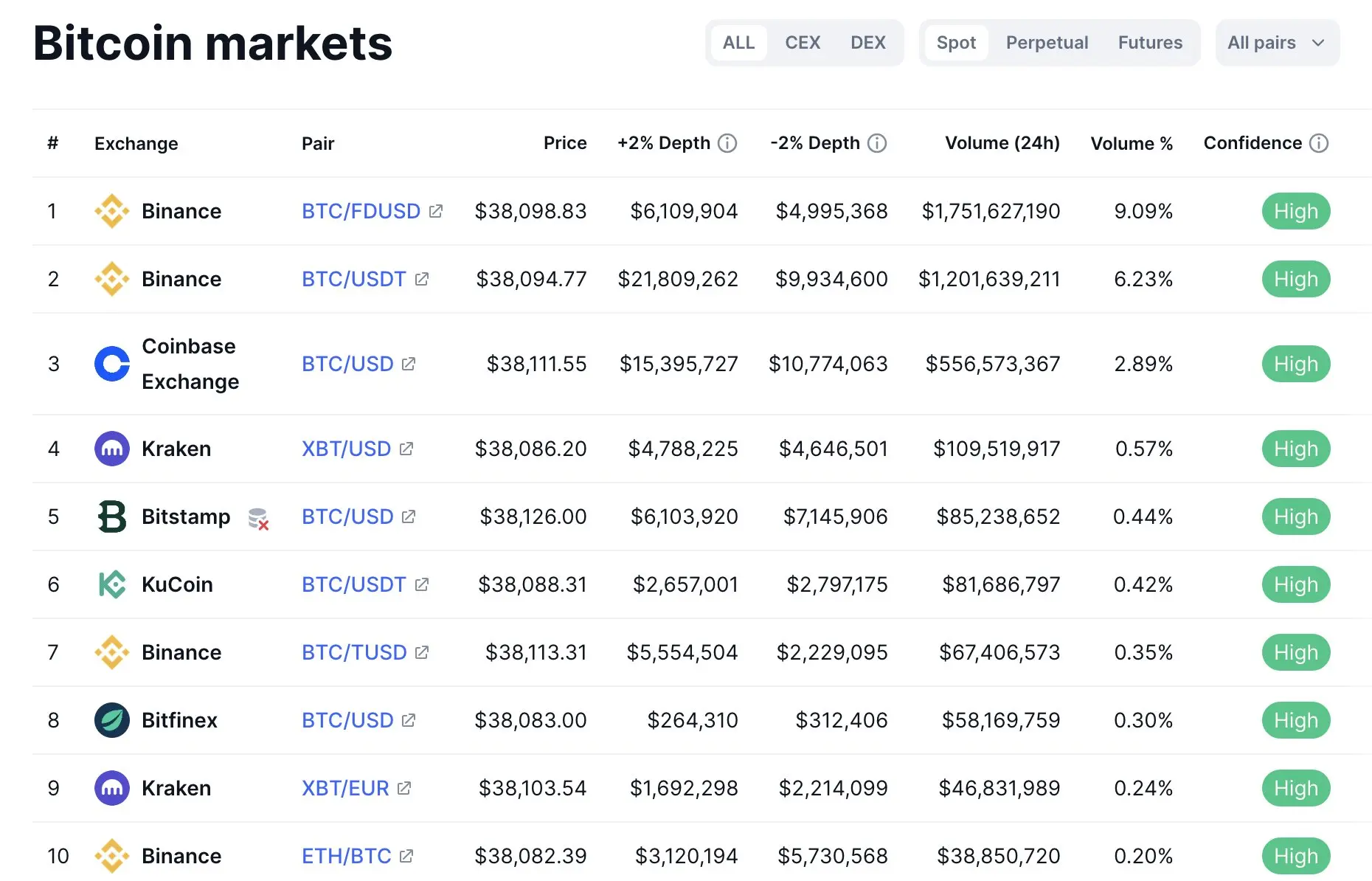Open the ETH/BTC pair link
The width and height of the screenshot is (1372, 881).
coord(347,856)
